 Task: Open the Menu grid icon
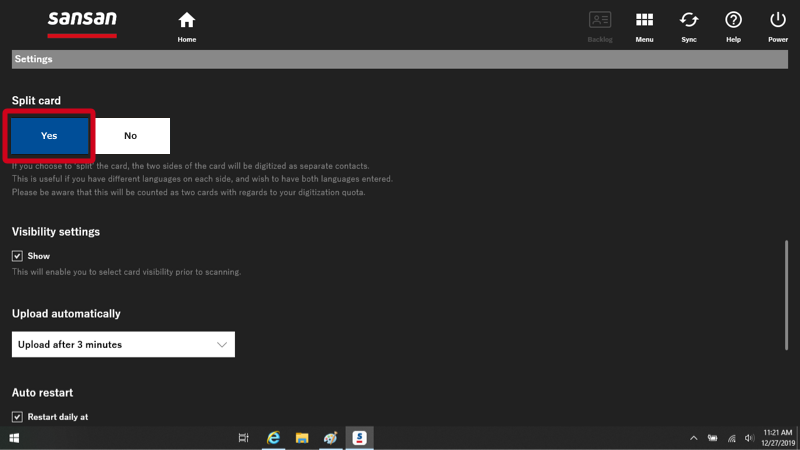click(644, 25)
